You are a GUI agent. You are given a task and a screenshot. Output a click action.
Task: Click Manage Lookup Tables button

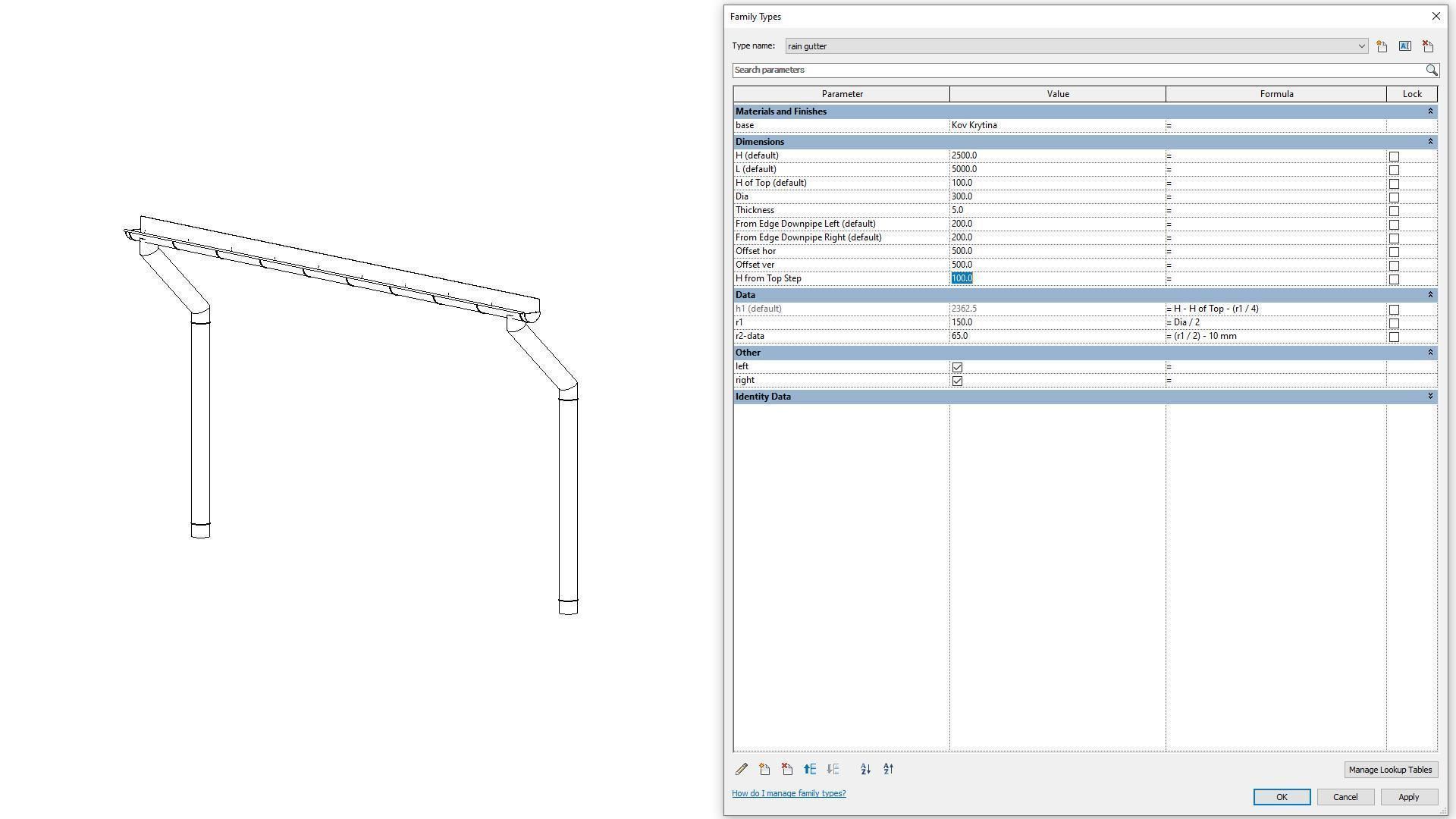coord(1390,770)
